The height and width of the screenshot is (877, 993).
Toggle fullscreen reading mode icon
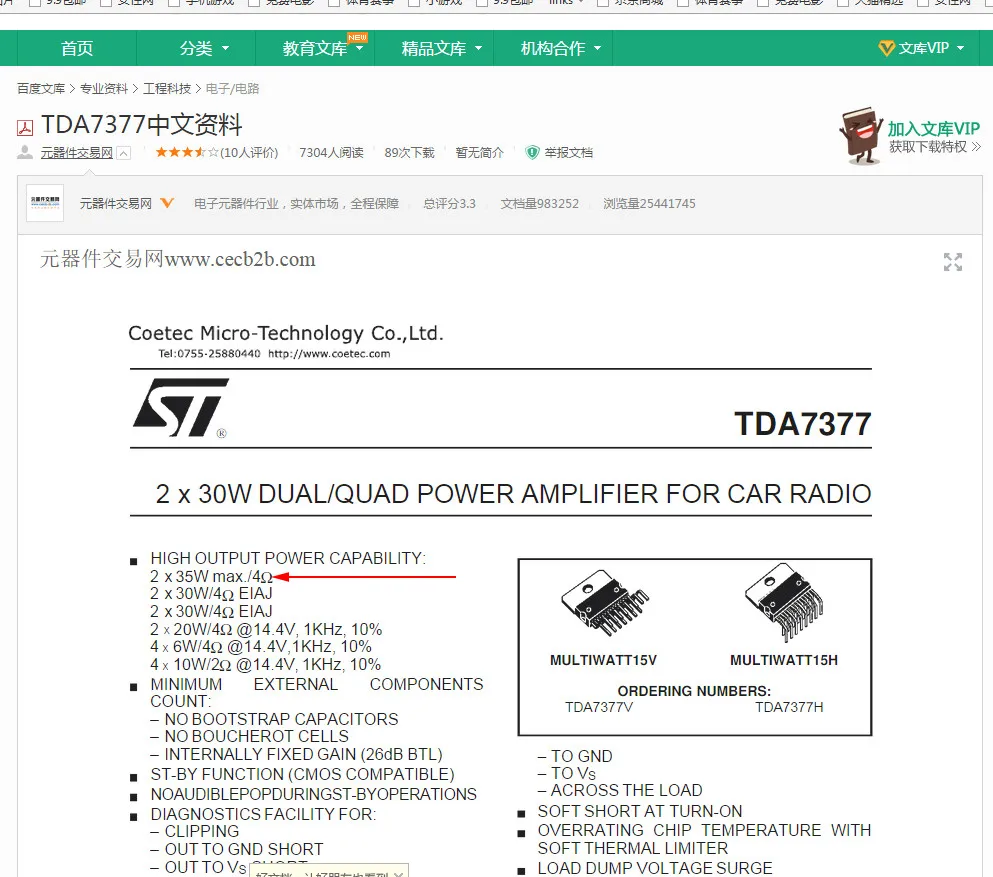tap(952, 262)
